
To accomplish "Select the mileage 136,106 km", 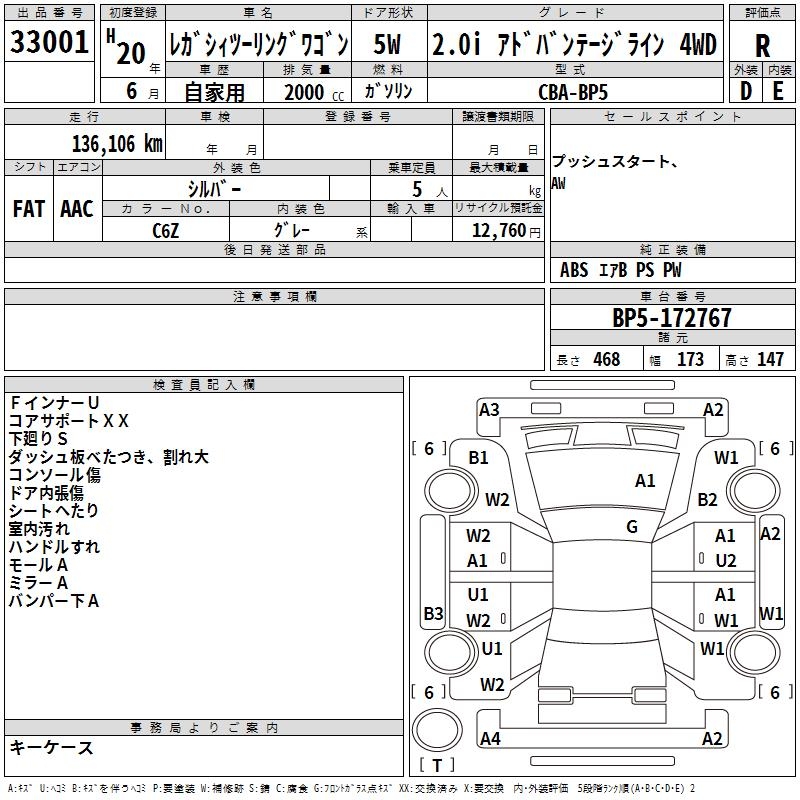I will pyautogui.click(x=117, y=144).
